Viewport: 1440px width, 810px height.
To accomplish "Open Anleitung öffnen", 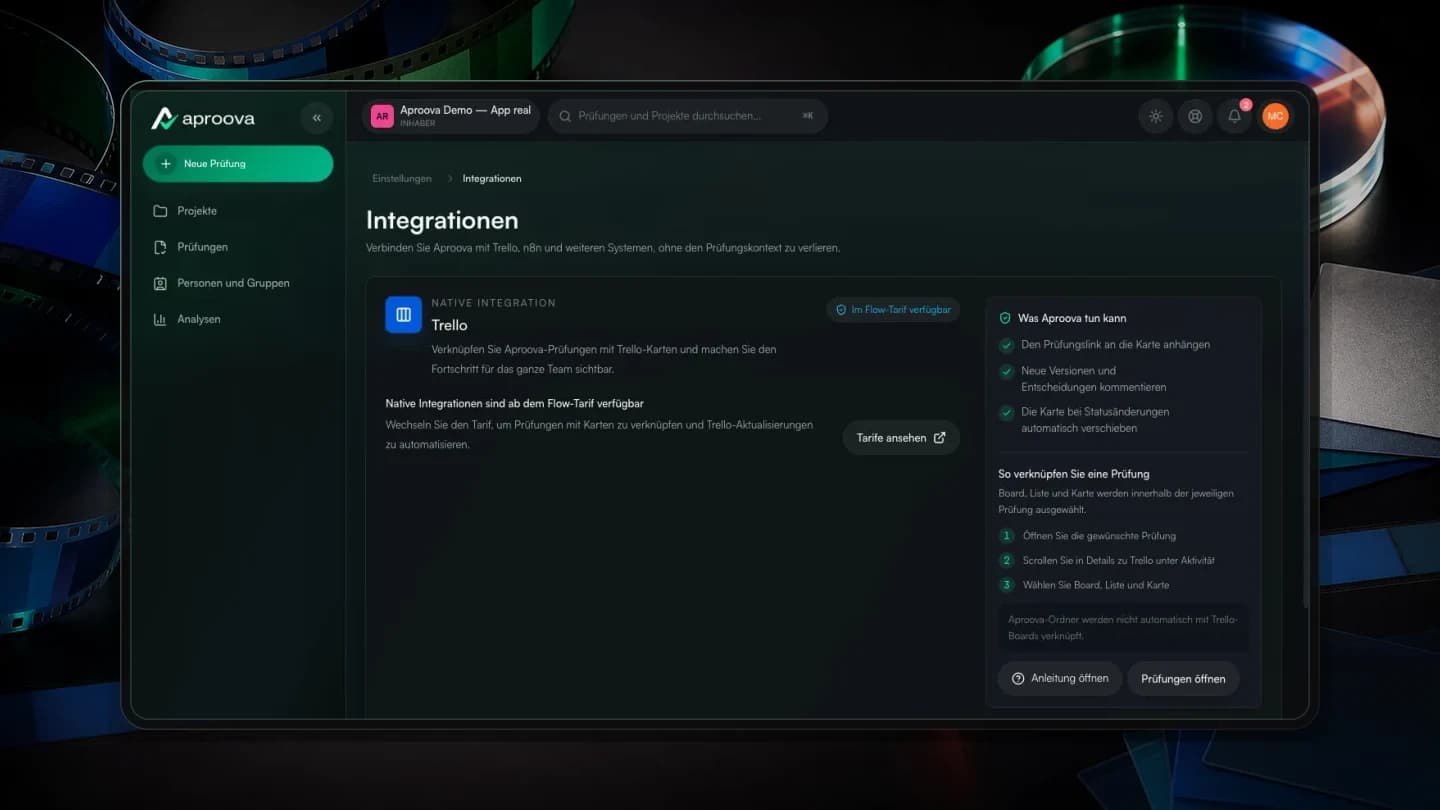I will pyautogui.click(x=1059, y=678).
